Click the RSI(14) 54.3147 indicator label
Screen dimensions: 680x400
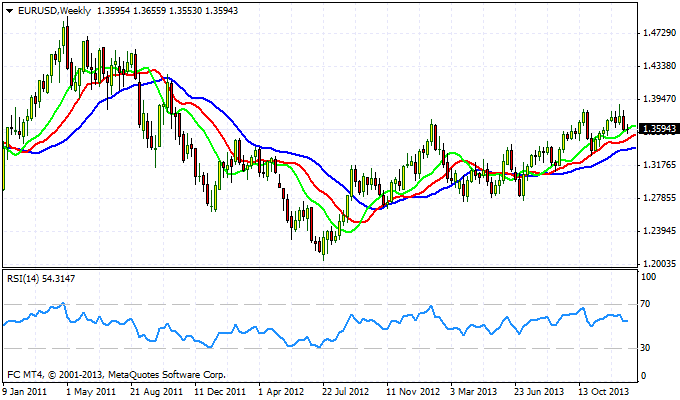coord(41,279)
